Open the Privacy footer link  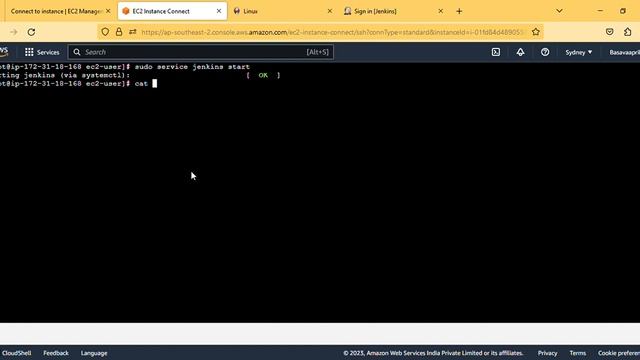coord(547,353)
